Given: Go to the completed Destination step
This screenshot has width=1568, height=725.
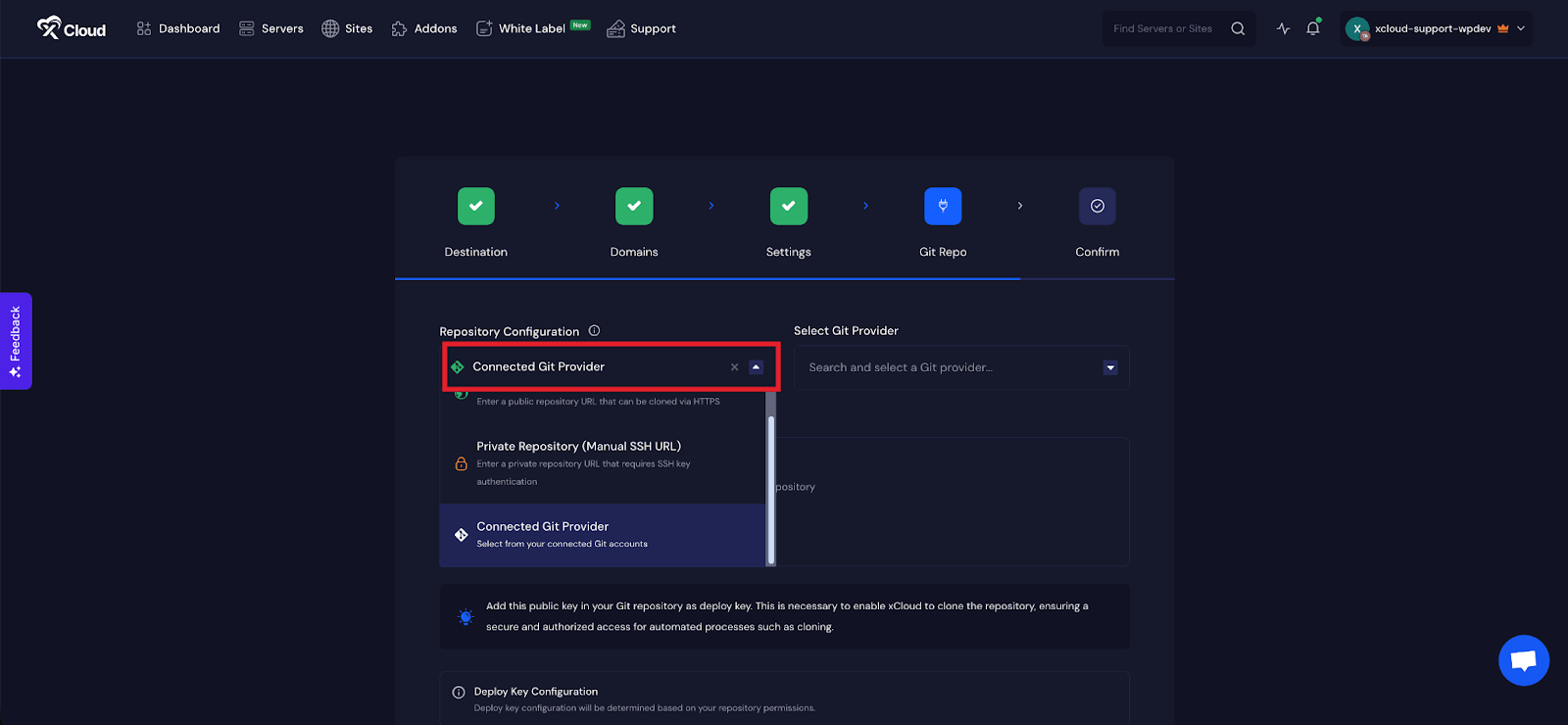Looking at the screenshot, I should [476, 206].
